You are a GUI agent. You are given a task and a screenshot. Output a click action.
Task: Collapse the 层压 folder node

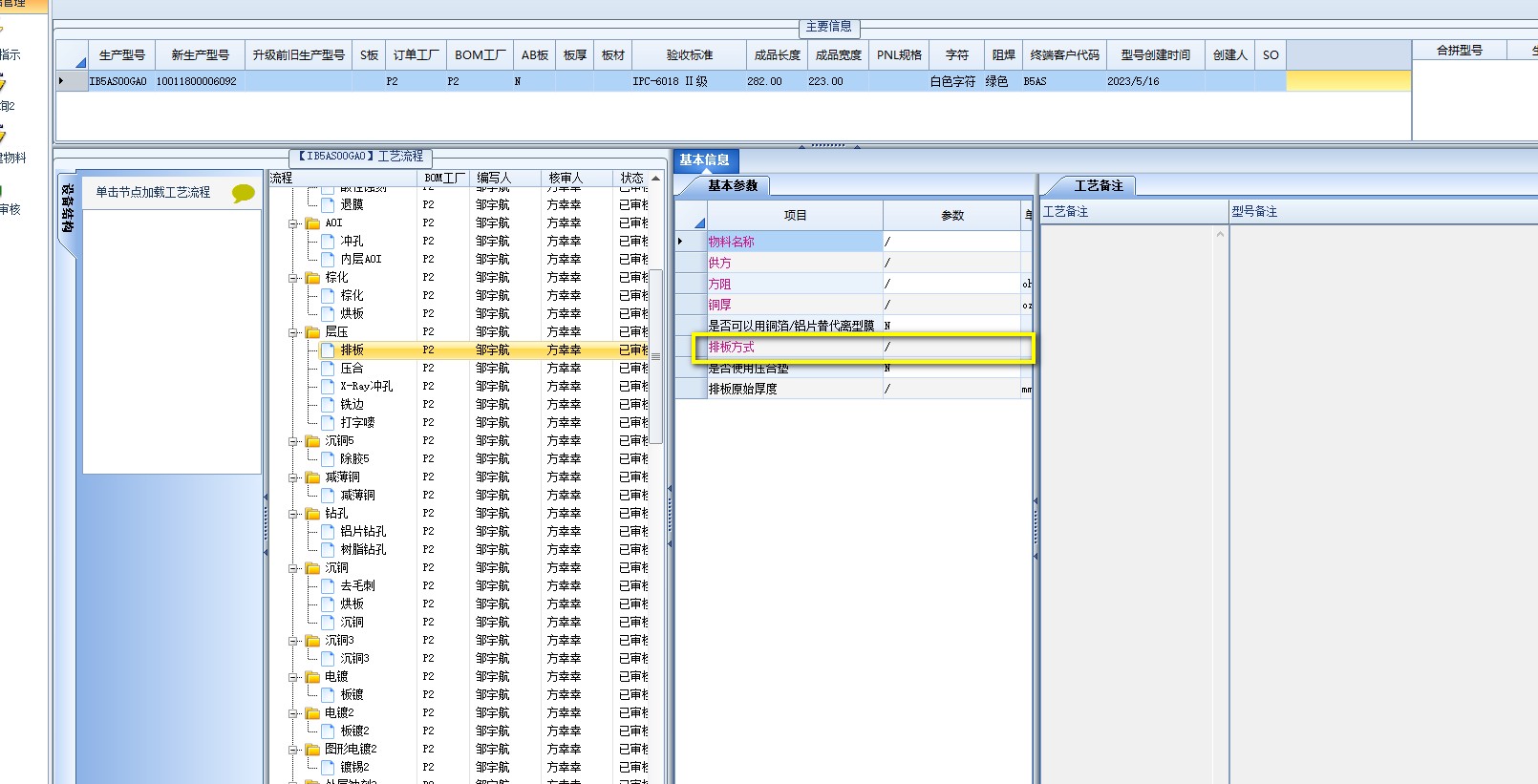pyautogui.click(x=294, y=332)
